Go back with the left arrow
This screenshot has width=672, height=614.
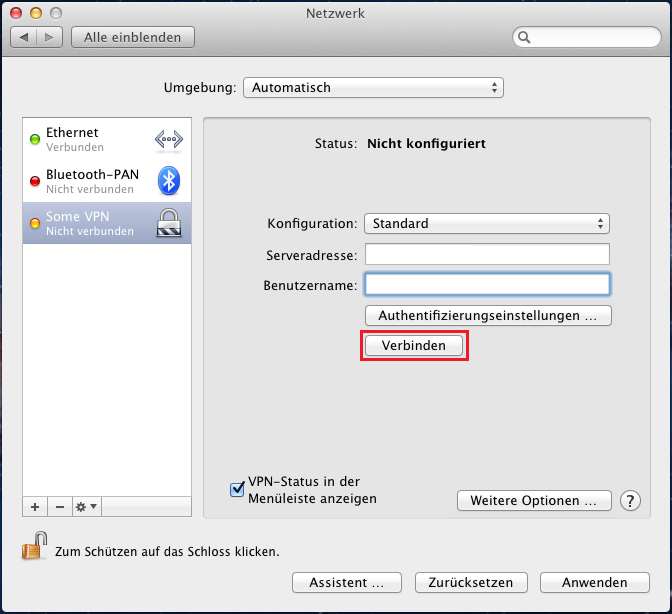click(24, 37)
